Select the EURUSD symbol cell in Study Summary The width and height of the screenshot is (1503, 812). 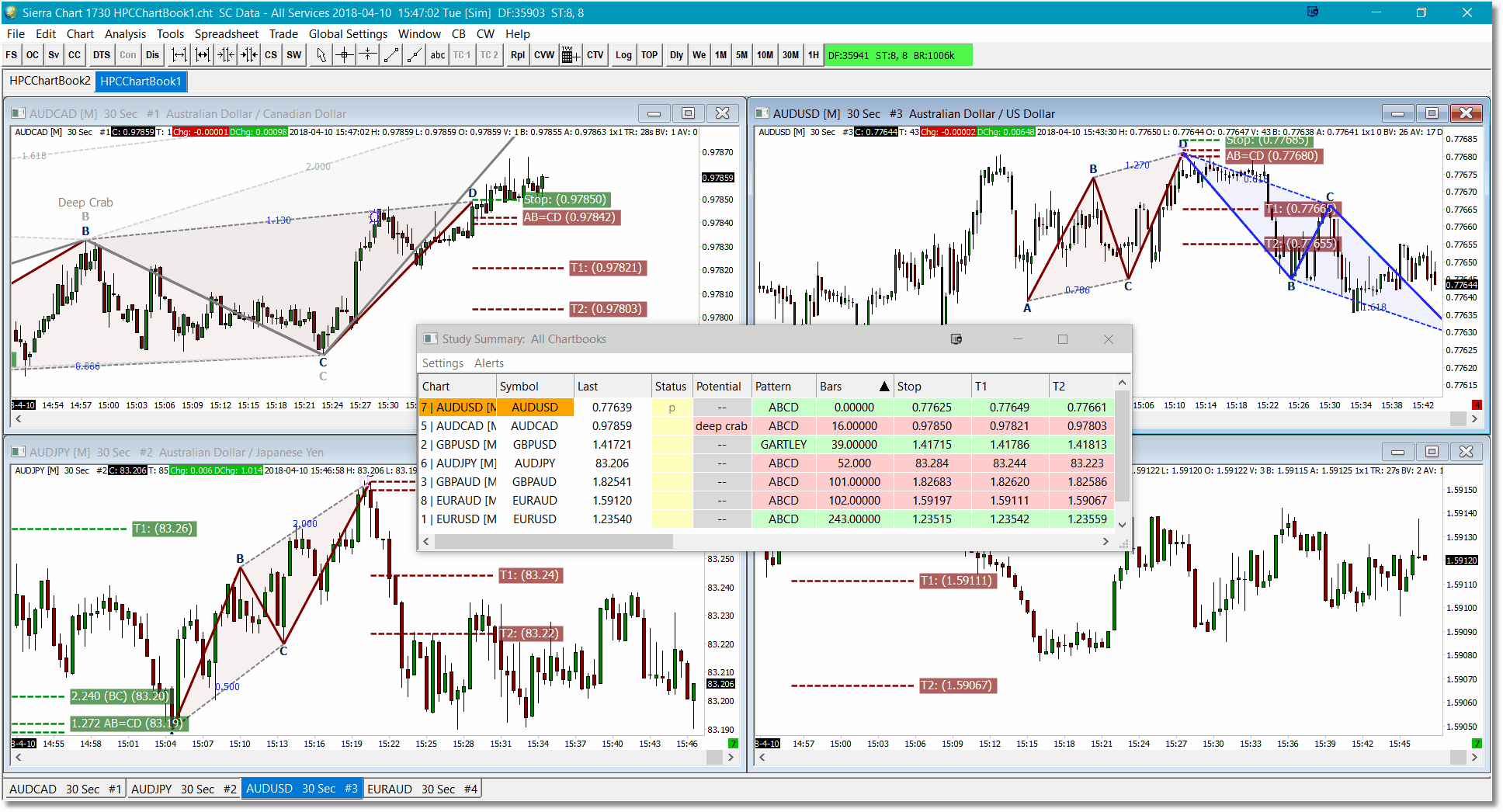pos(535,519)
